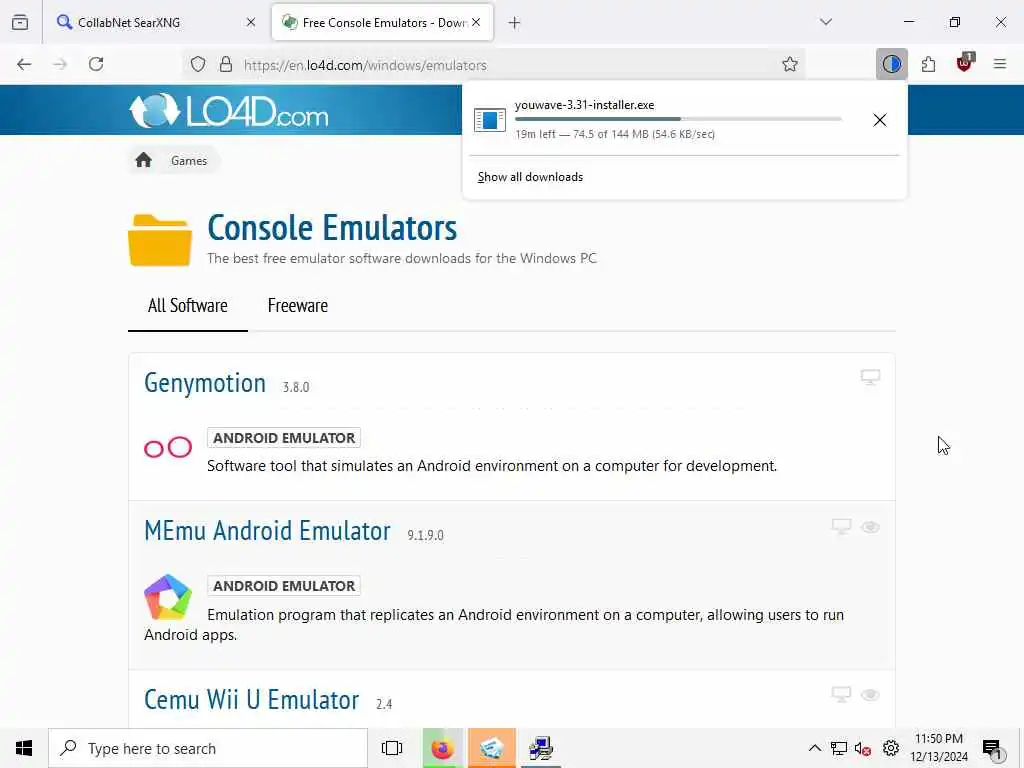Viewport: 1024px width, 768px height.
Task: Click the download progress bar
Action: [x=678, y=119]
